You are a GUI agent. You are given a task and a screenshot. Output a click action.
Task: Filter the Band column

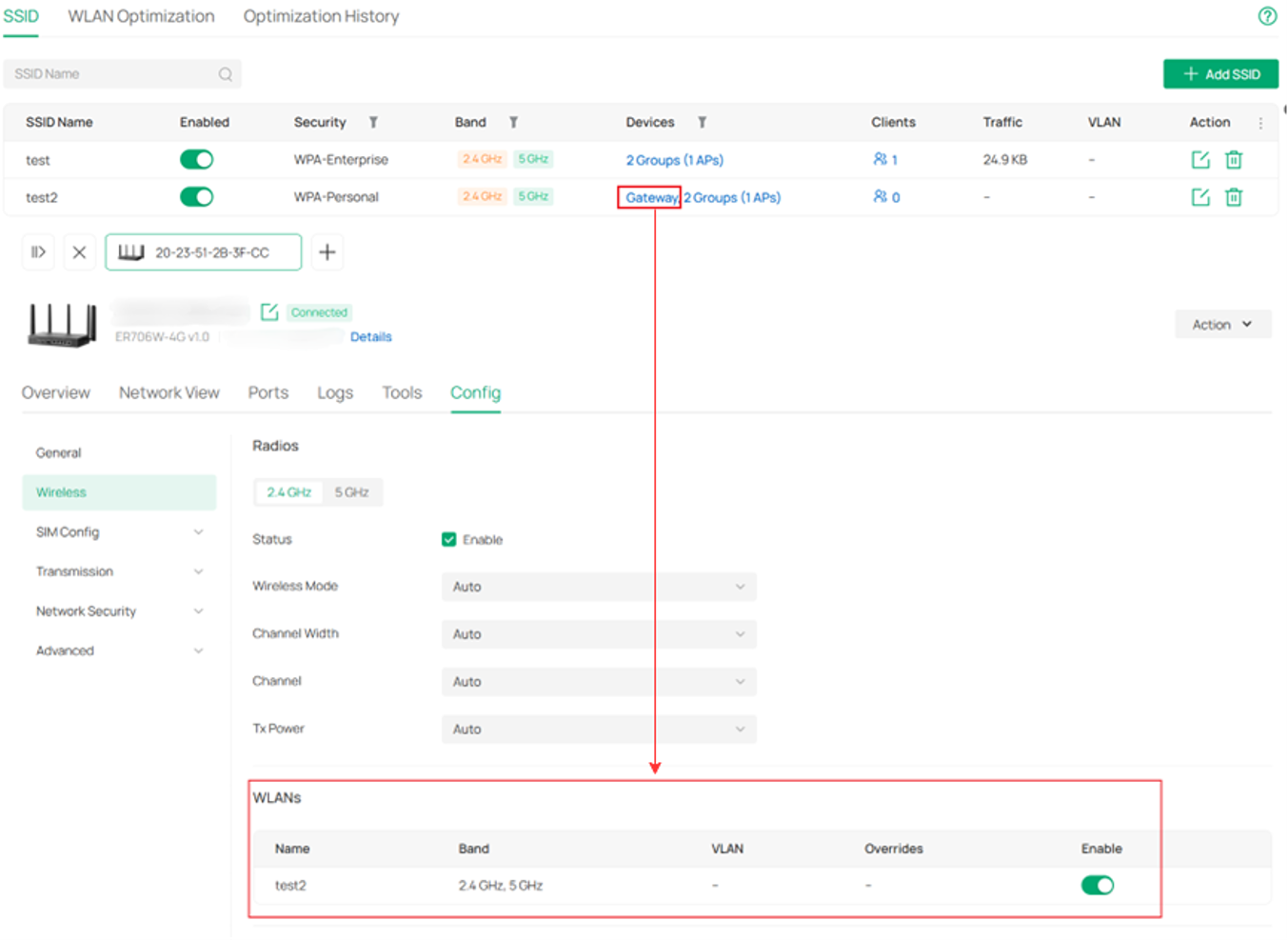[x=513, y=123]
